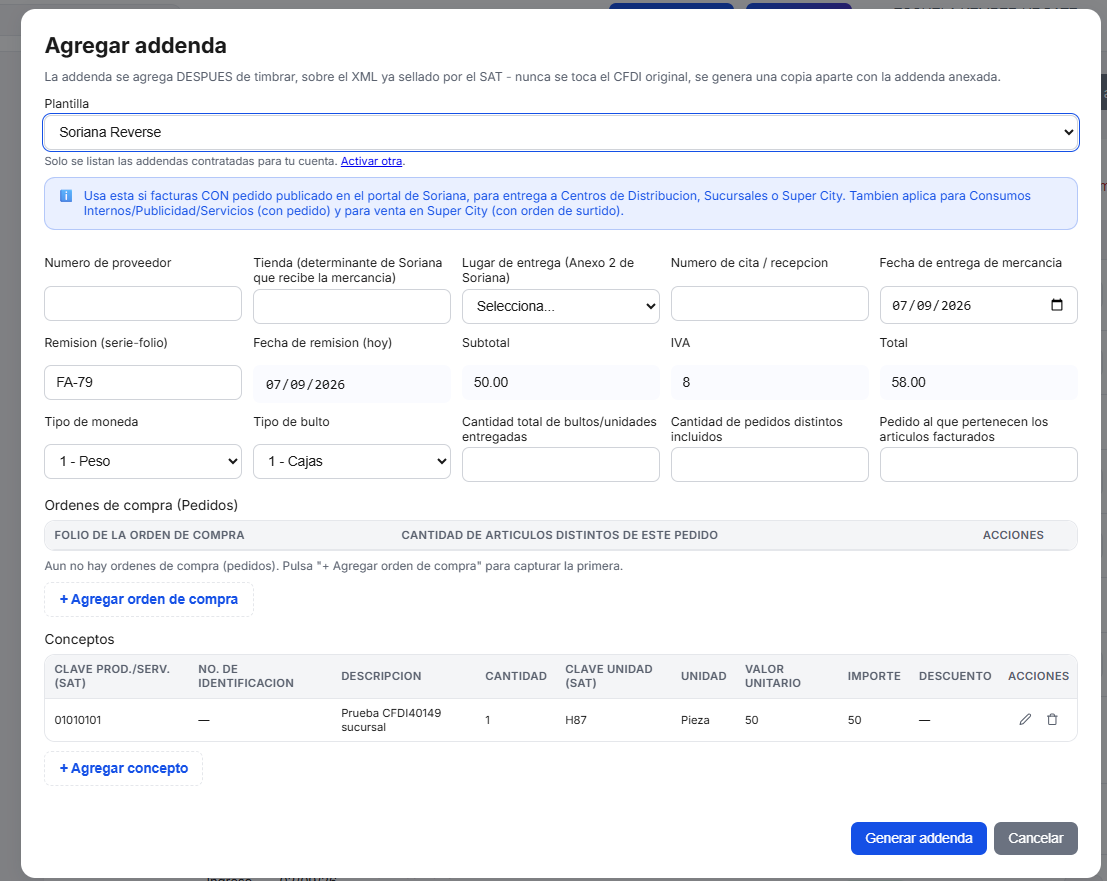
Task: Delete the Prueba CFDI40149 concept with trash icon
Action: click(1052, 719)
